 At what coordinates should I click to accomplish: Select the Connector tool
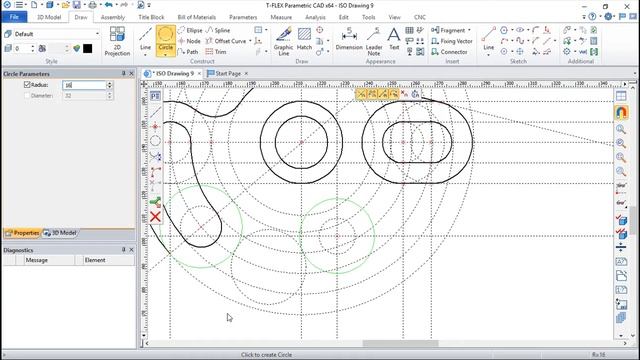pos(449,52)
